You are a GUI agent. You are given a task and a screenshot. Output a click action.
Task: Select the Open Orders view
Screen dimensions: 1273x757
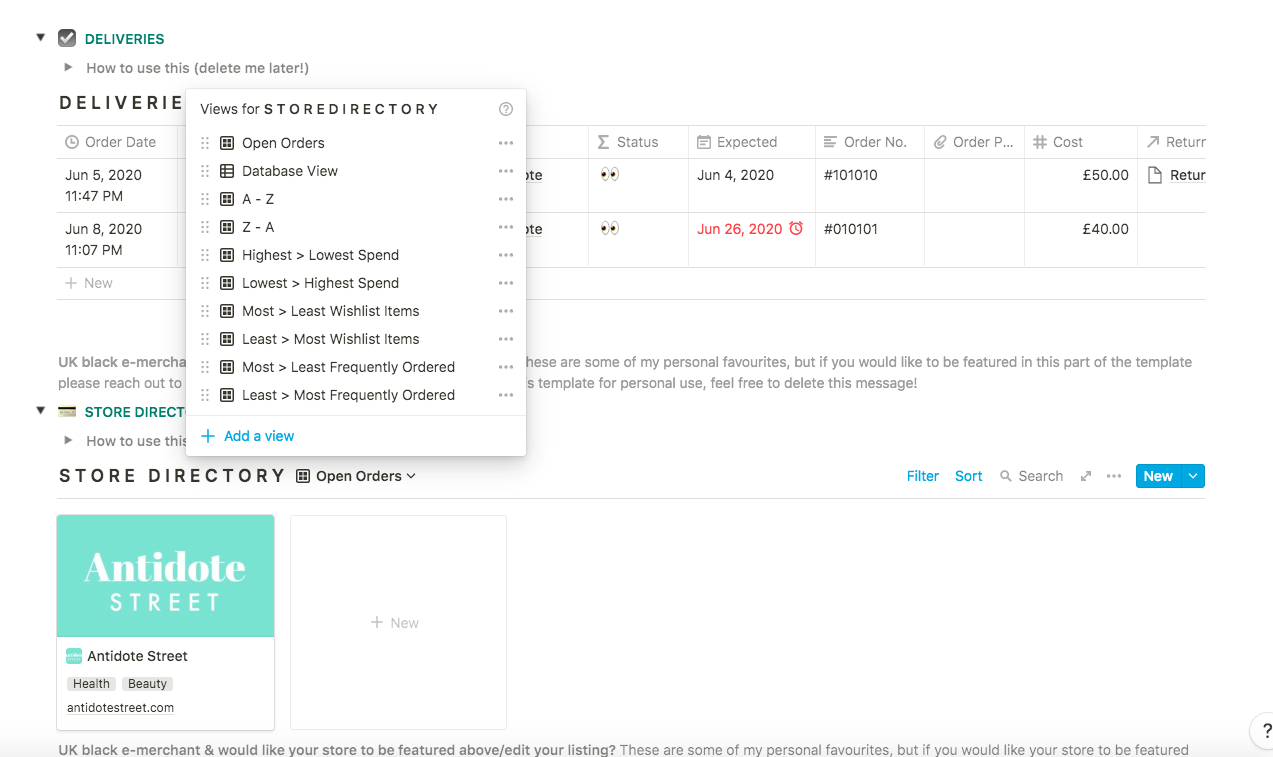[283, 143]
